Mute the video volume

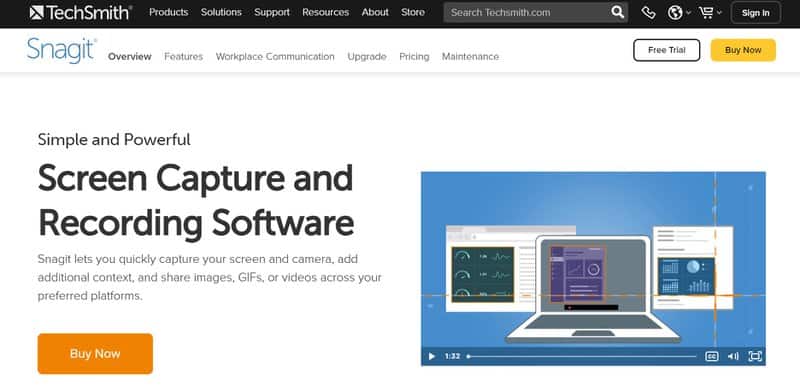coord(733,356)
